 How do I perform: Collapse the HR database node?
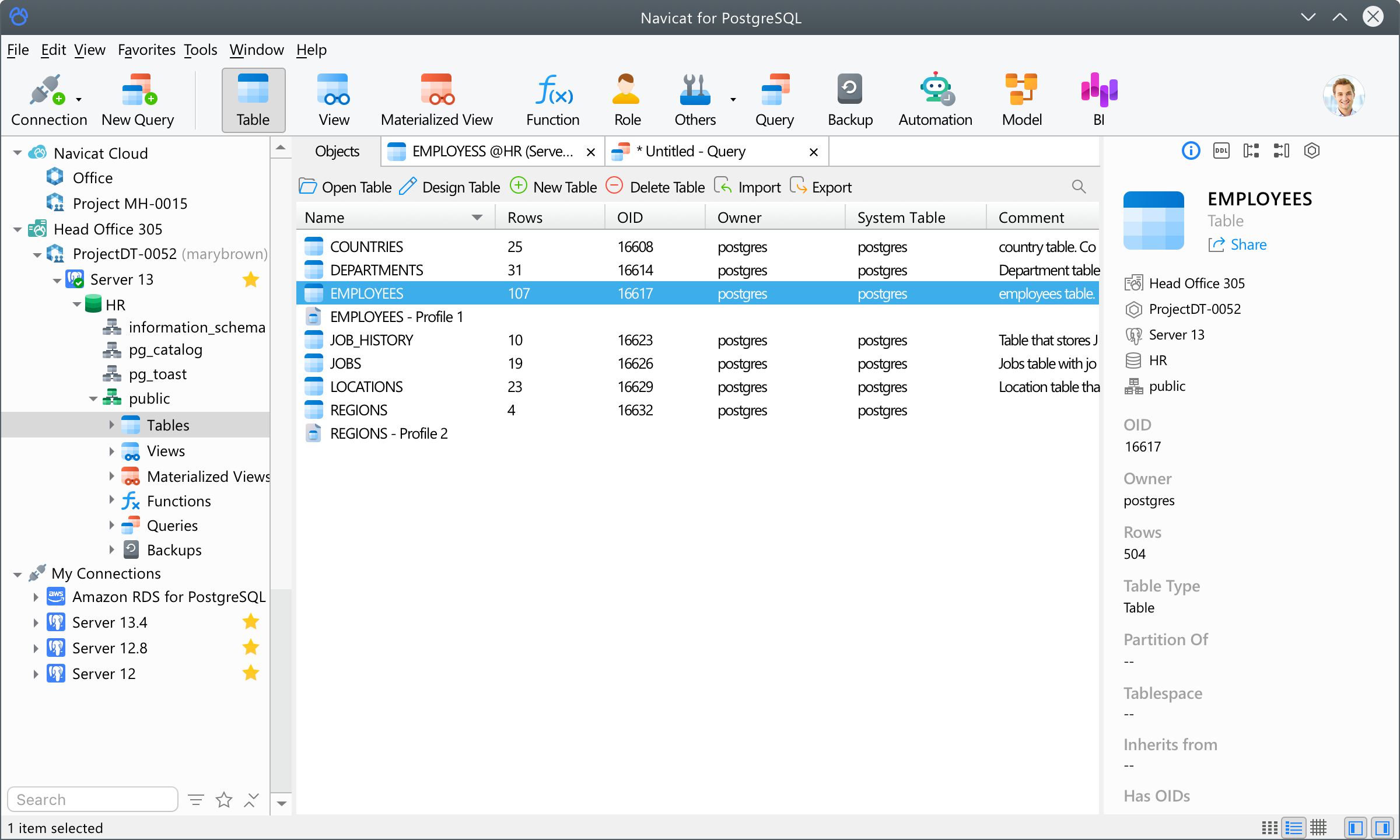(77, 305)
